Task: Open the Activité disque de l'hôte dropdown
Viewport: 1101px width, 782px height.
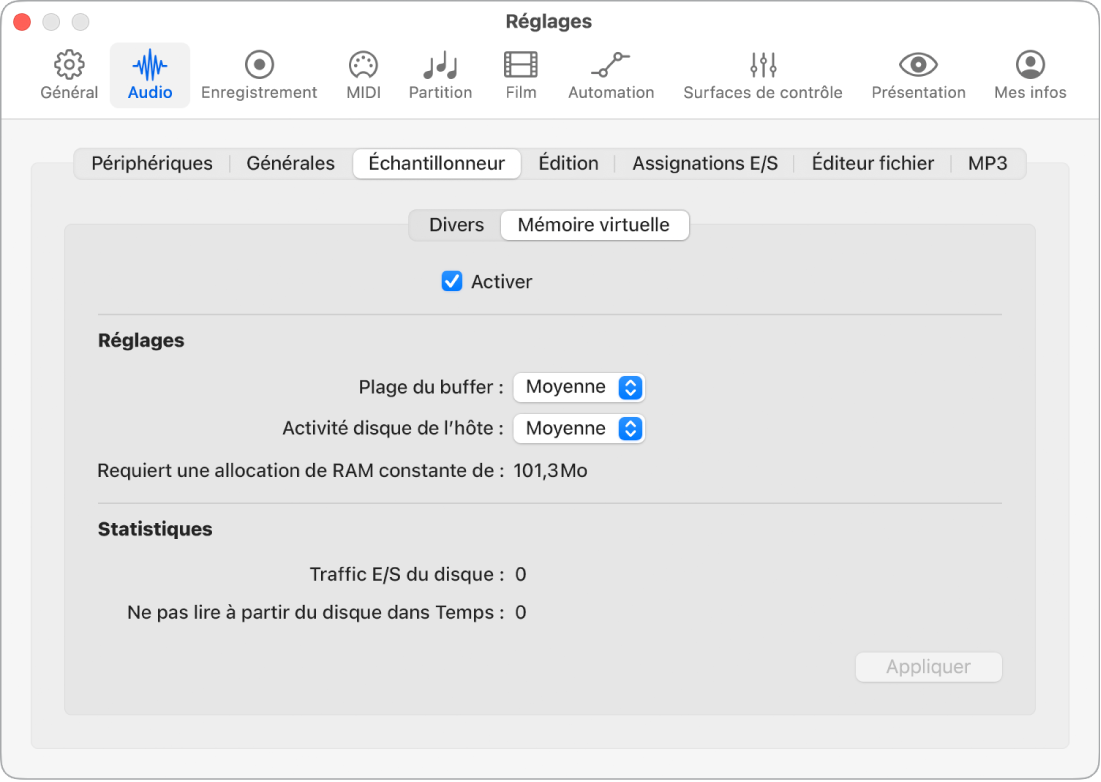Action: pos(579,428)
